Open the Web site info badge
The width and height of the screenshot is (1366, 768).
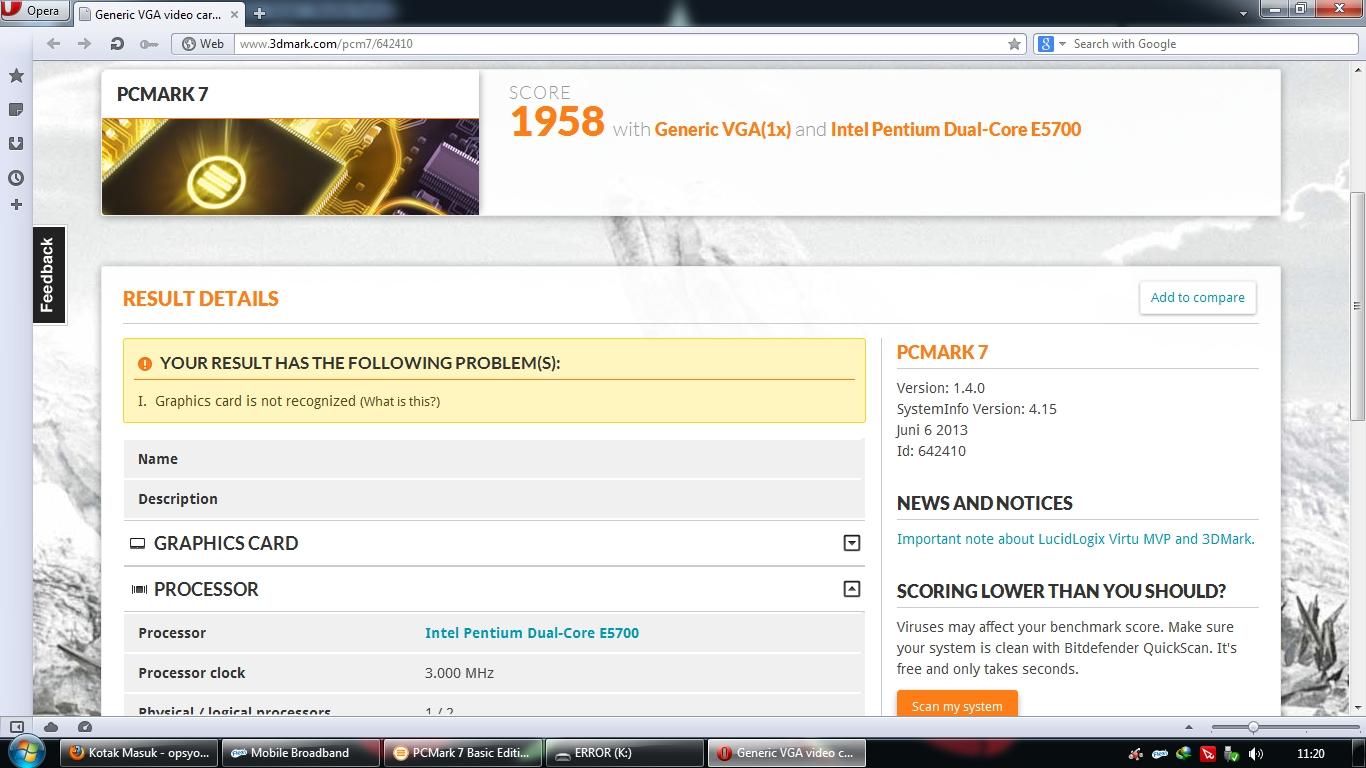202,44
